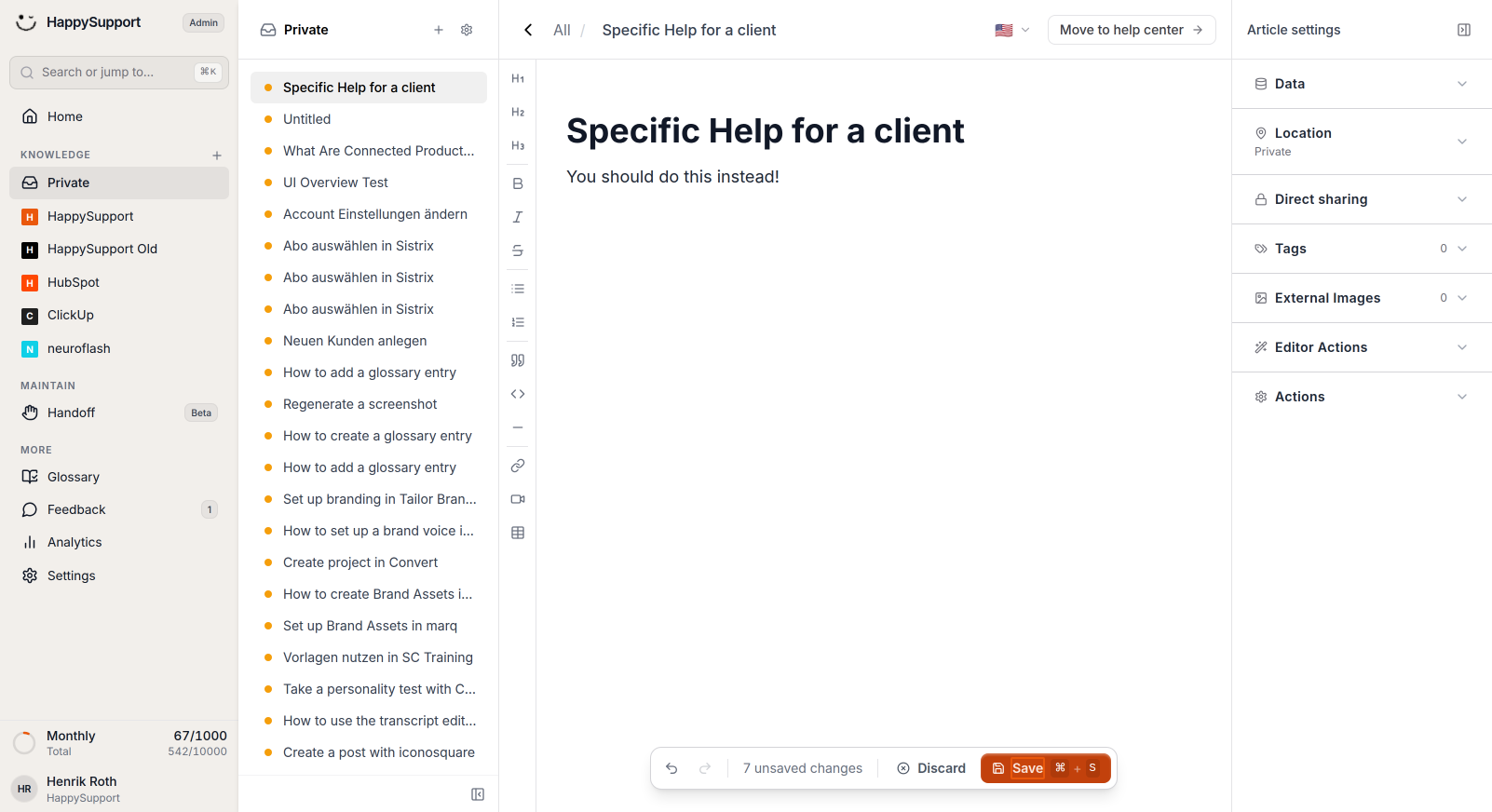1492x812 pixels.
Task: Open the language flag dropdown
Action: click(1012, 30)
